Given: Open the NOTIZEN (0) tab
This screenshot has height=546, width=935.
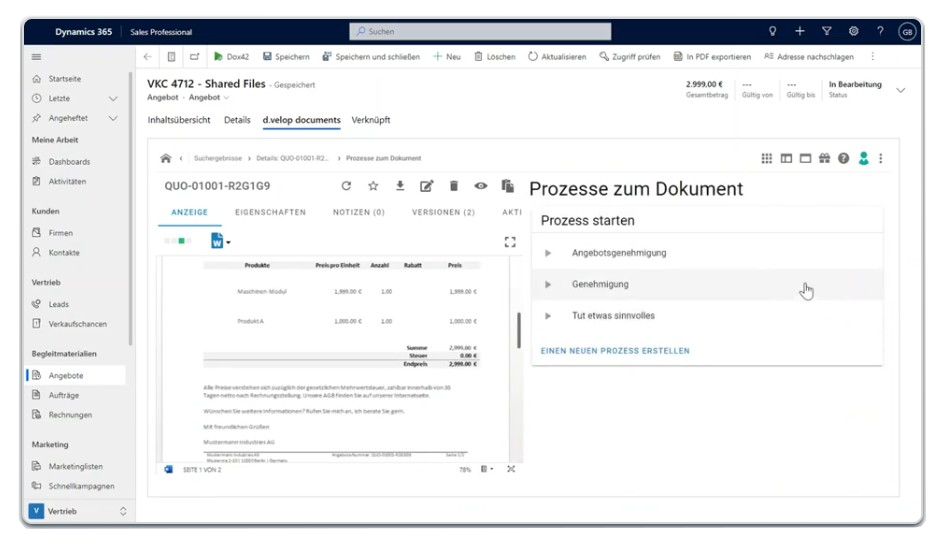Looking at the screenshot, I should coord(359,212).
